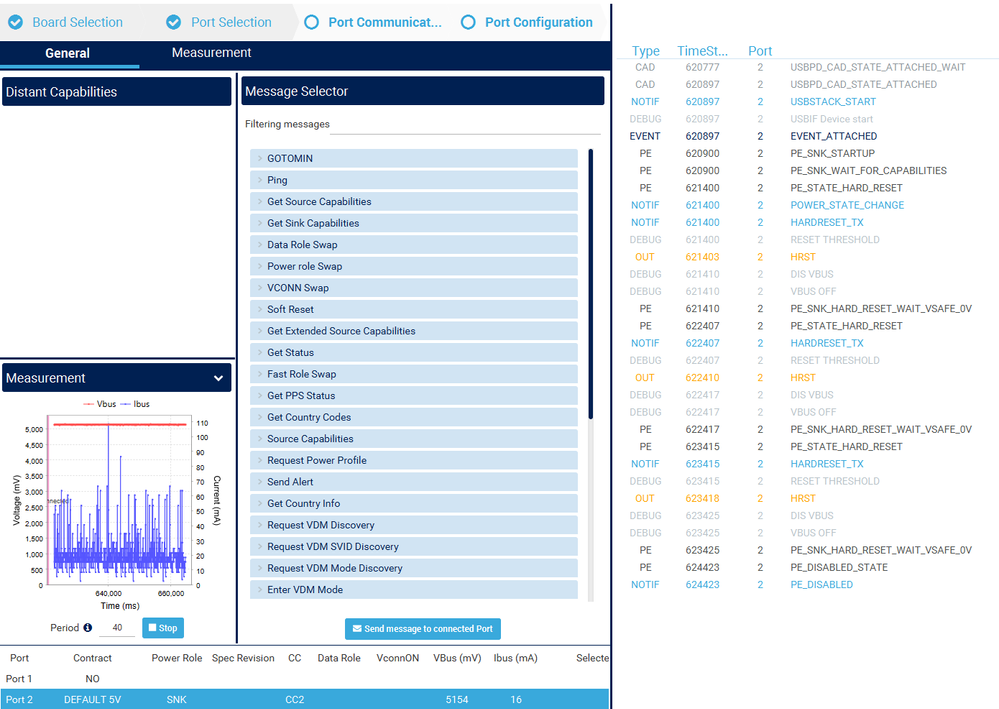999x709 pixels.
Task: Select the Port Configuration step circle
Action: [x=468, y=22]
